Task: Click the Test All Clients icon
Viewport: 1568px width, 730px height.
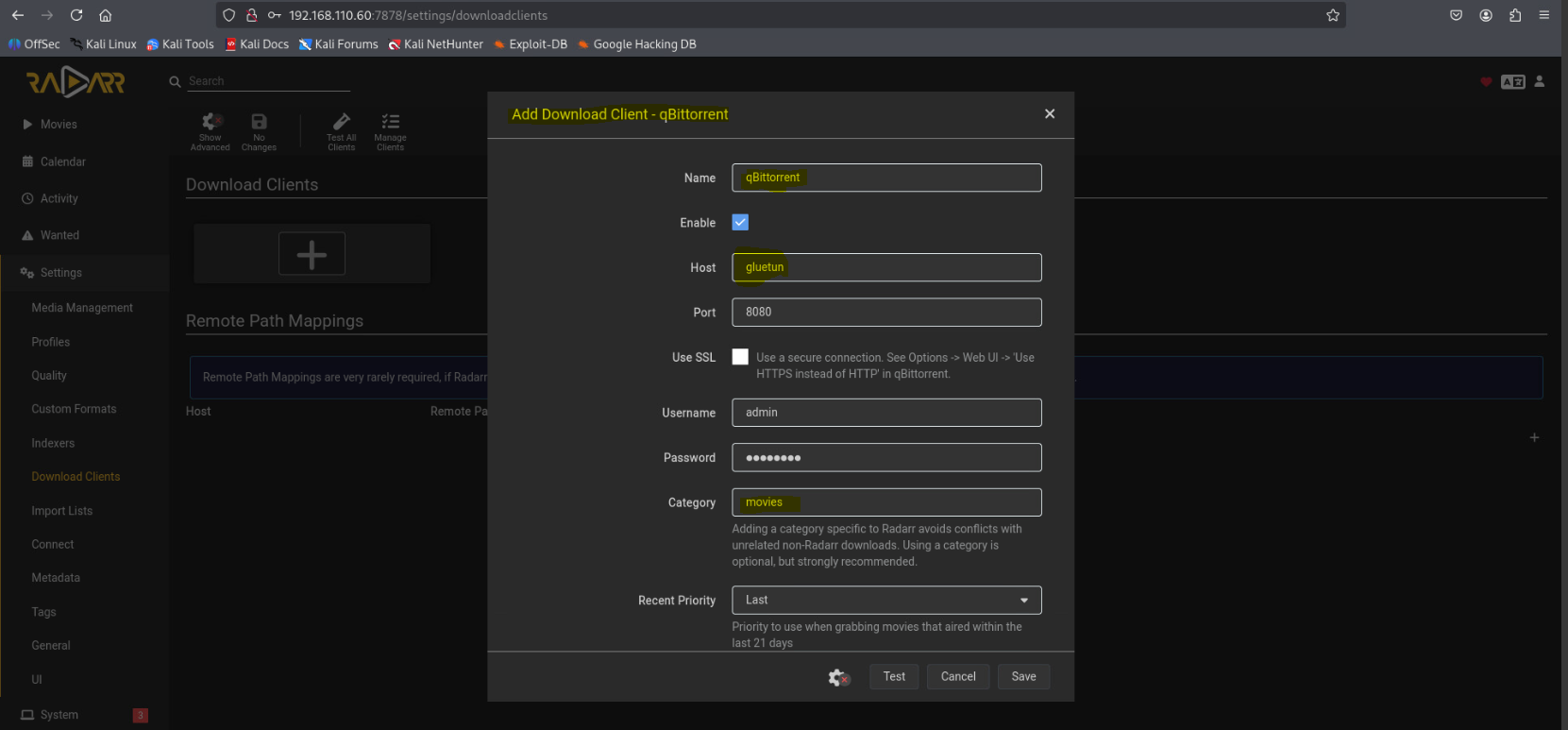Action: click(x=341, y=123)
